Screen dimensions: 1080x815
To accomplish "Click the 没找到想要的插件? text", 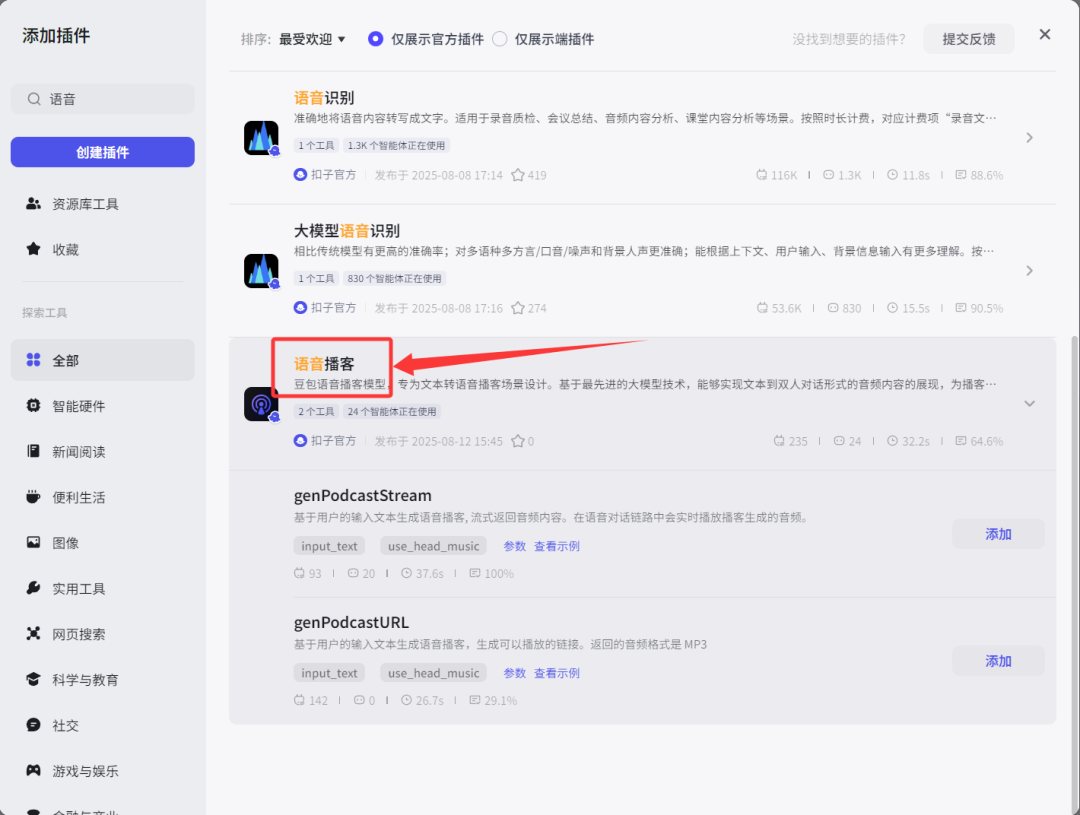I will click(849, 39).
